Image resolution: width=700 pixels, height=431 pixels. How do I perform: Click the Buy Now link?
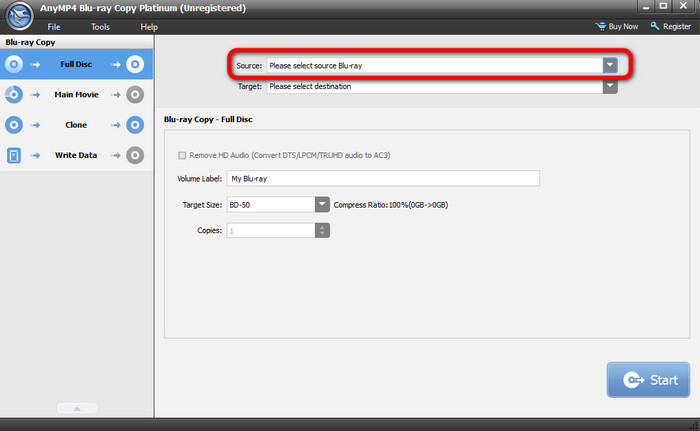tap(623, 26)
